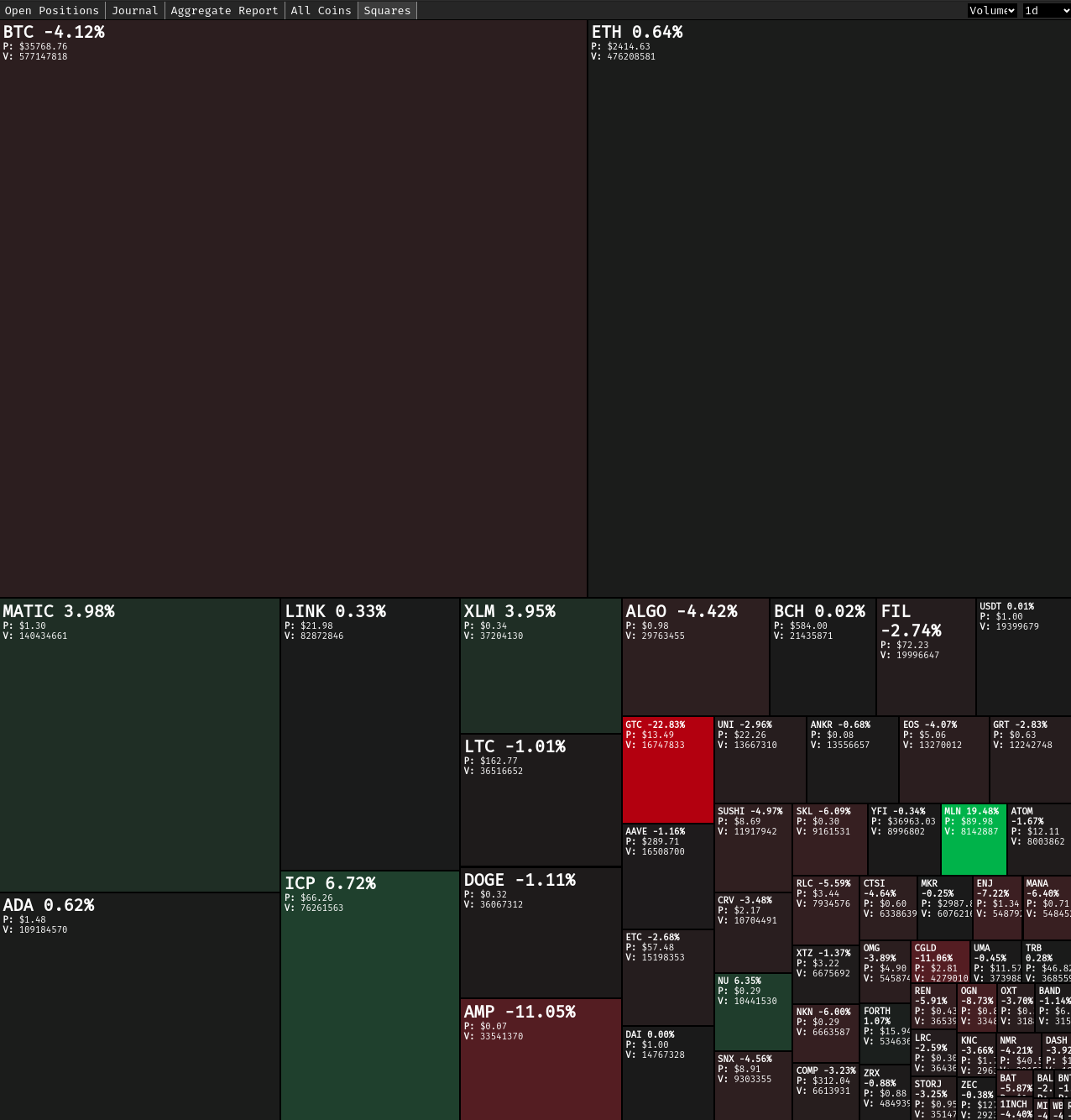
Task: Select the CRV -3.48% tile
Action: pos(753,933)
